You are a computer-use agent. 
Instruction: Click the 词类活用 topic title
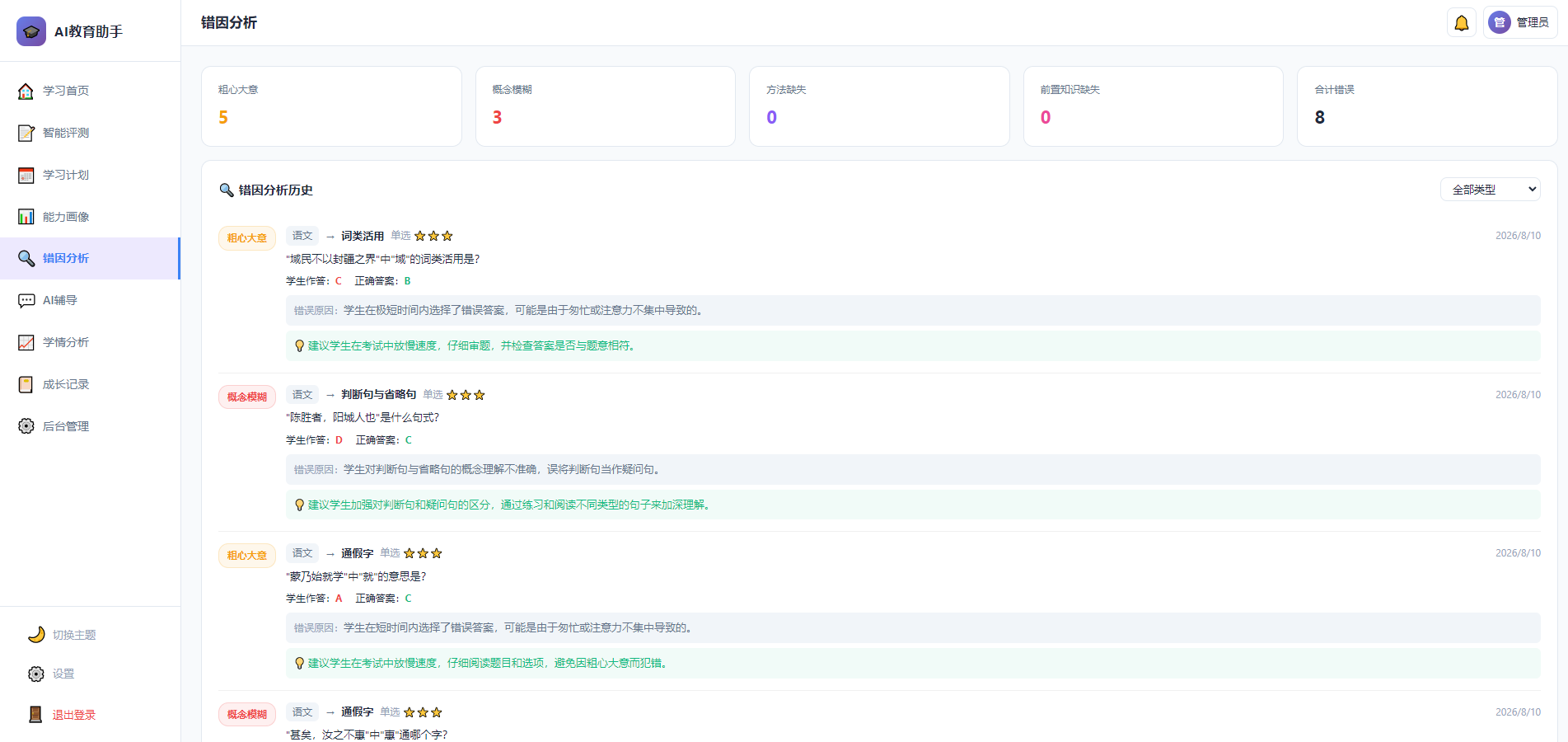[363, 237]
